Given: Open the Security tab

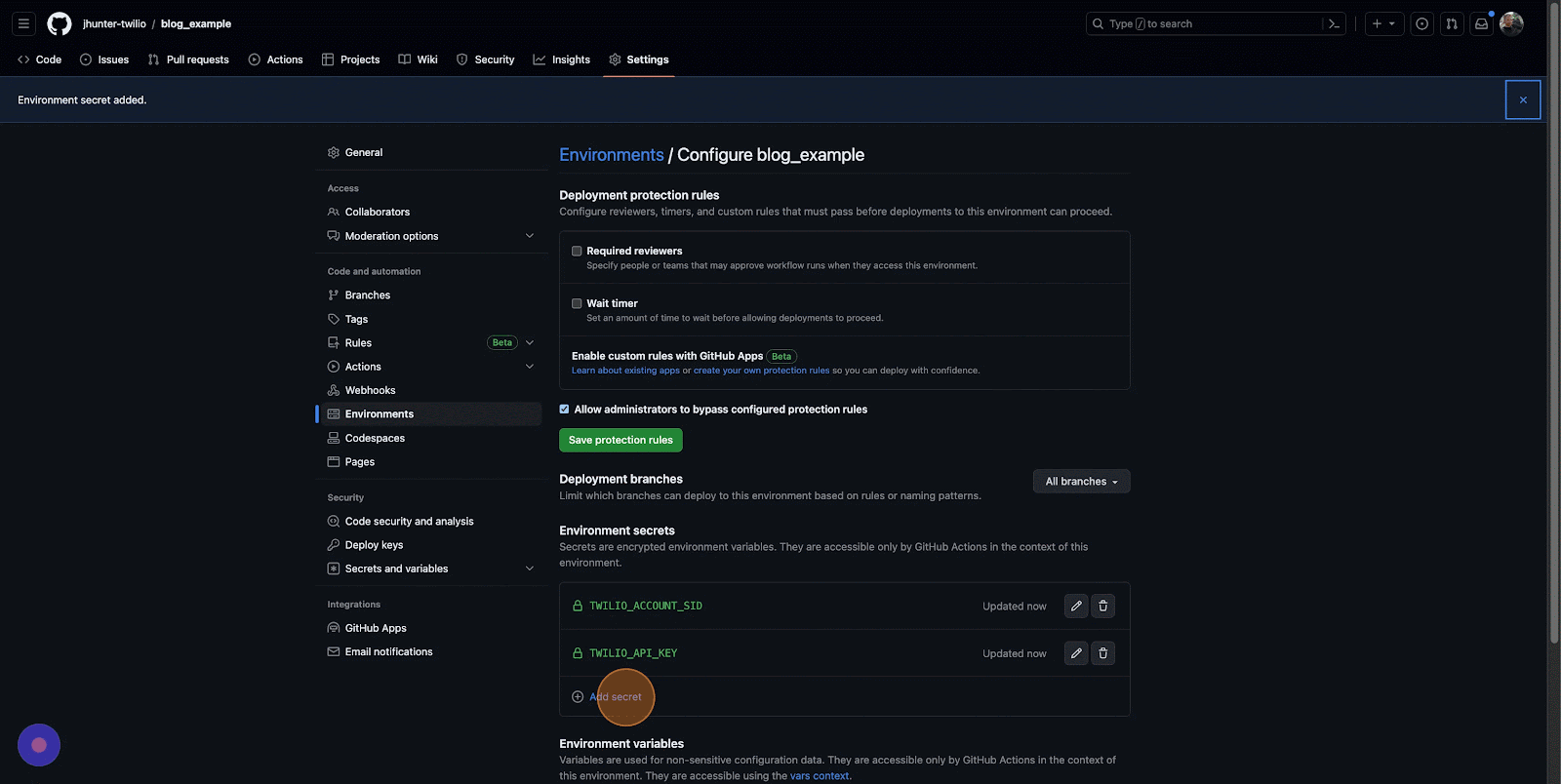Looking at the screenshot, I should coord(485,59).
